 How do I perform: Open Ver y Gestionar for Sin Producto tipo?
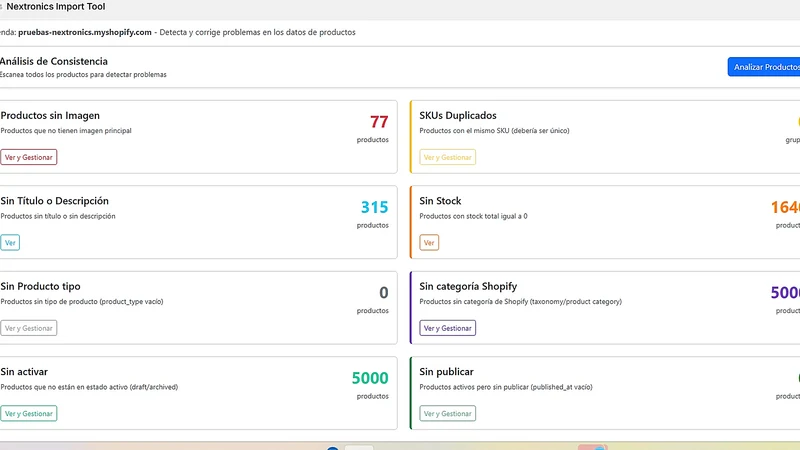coord(29,328)
